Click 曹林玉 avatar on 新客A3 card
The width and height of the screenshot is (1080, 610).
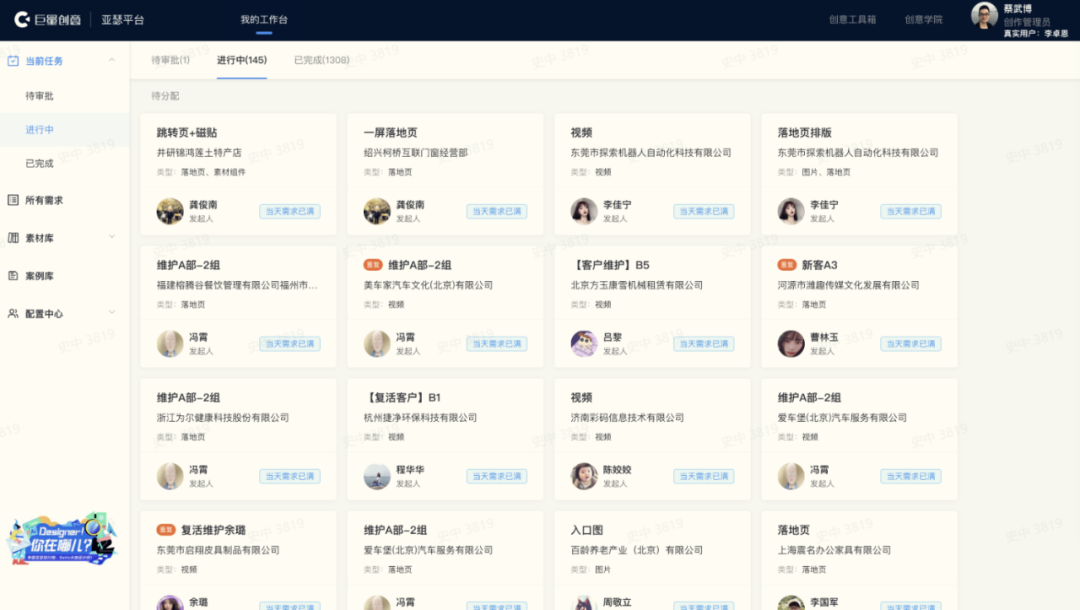click(x=791, y=343)
